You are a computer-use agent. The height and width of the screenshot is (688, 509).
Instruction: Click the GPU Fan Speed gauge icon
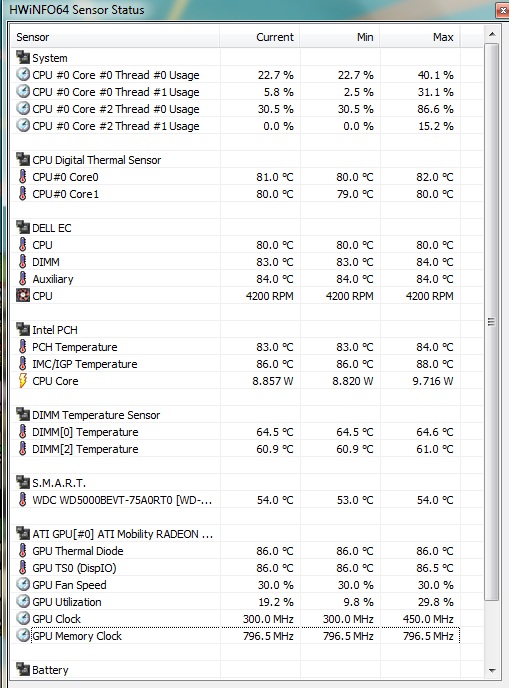tap(23, 584)
